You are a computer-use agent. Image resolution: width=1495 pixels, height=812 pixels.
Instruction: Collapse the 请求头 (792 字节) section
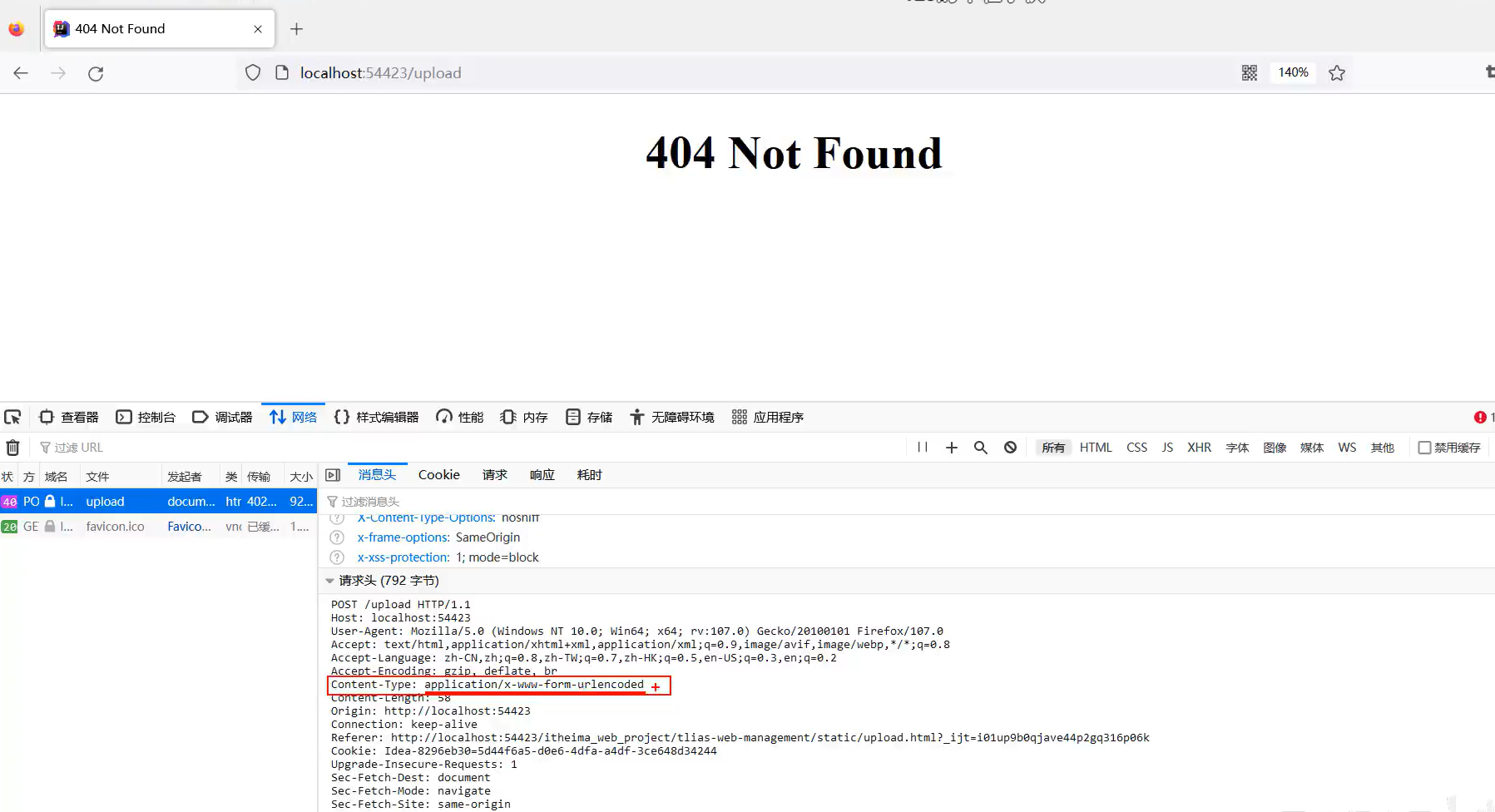coord(329,581)
